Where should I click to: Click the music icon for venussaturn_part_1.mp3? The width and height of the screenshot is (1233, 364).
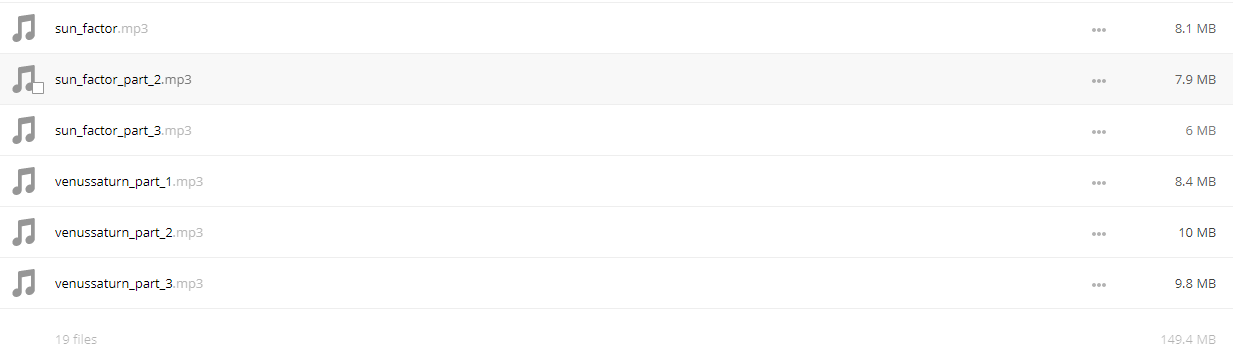pyautogui.click(x=24, y=181)
